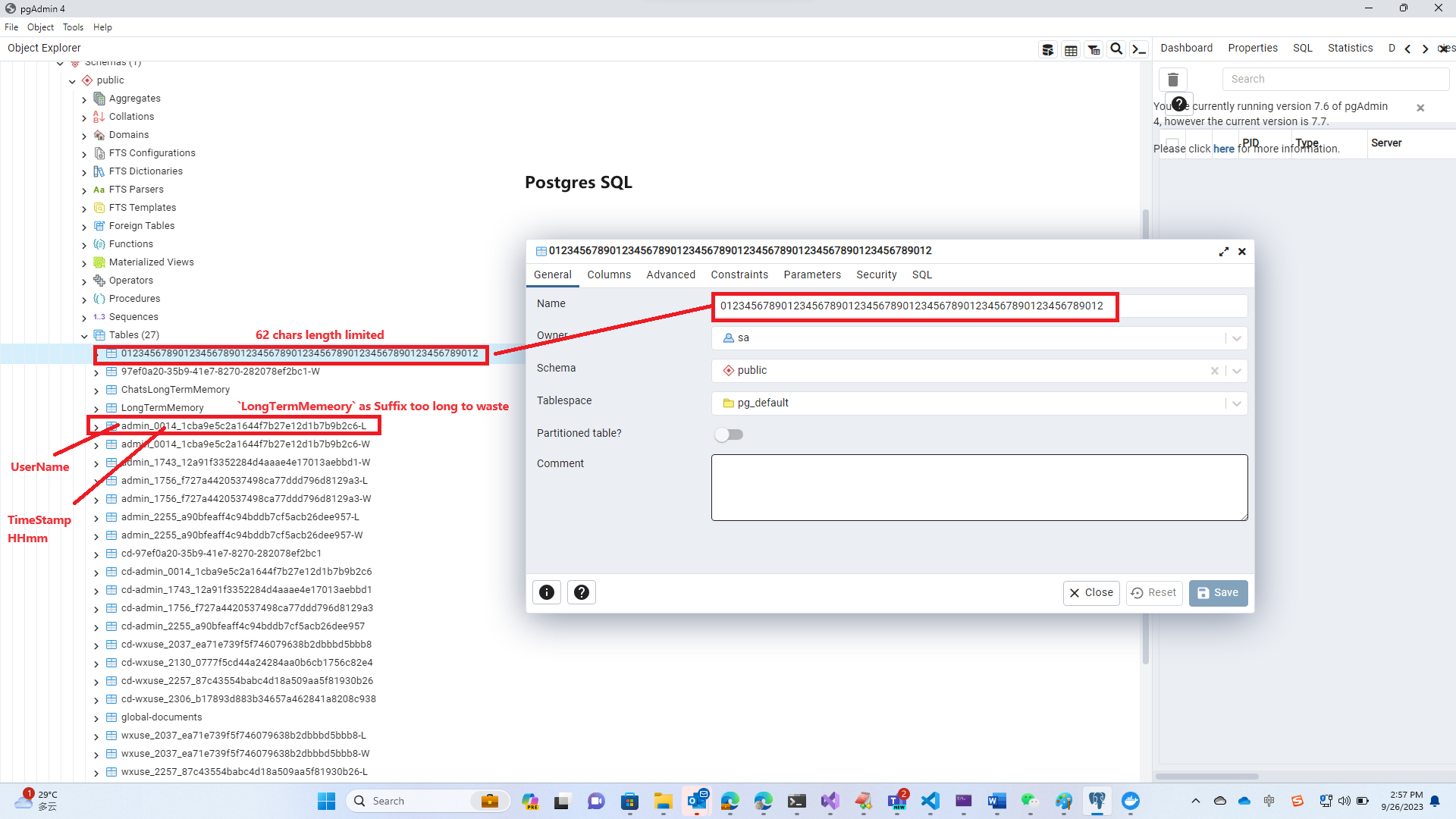Image resolution: width=1456 pixels, height=819 pixels.
Task: Maximize the table properties dialog
Action: (1224, 251)
